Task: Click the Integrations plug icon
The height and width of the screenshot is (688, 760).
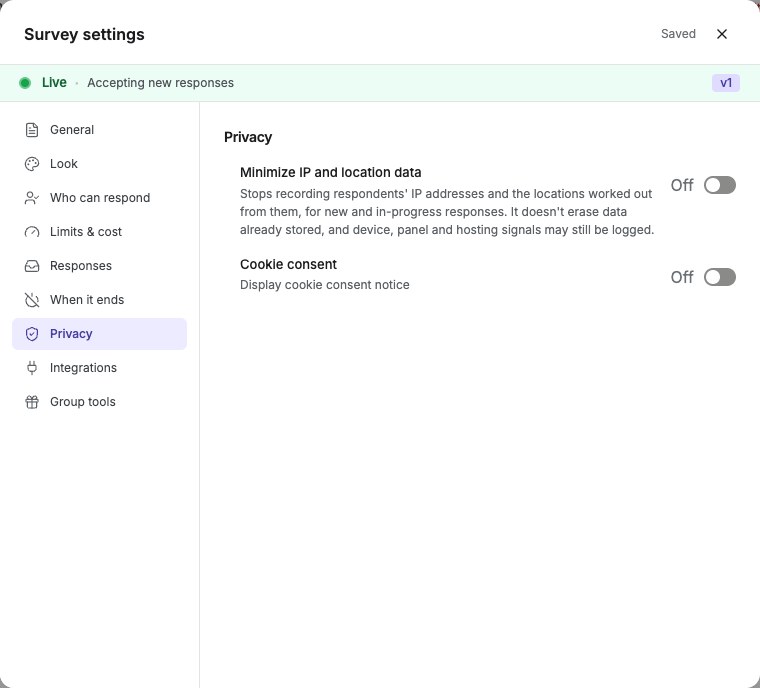Action: pos(32,368)
